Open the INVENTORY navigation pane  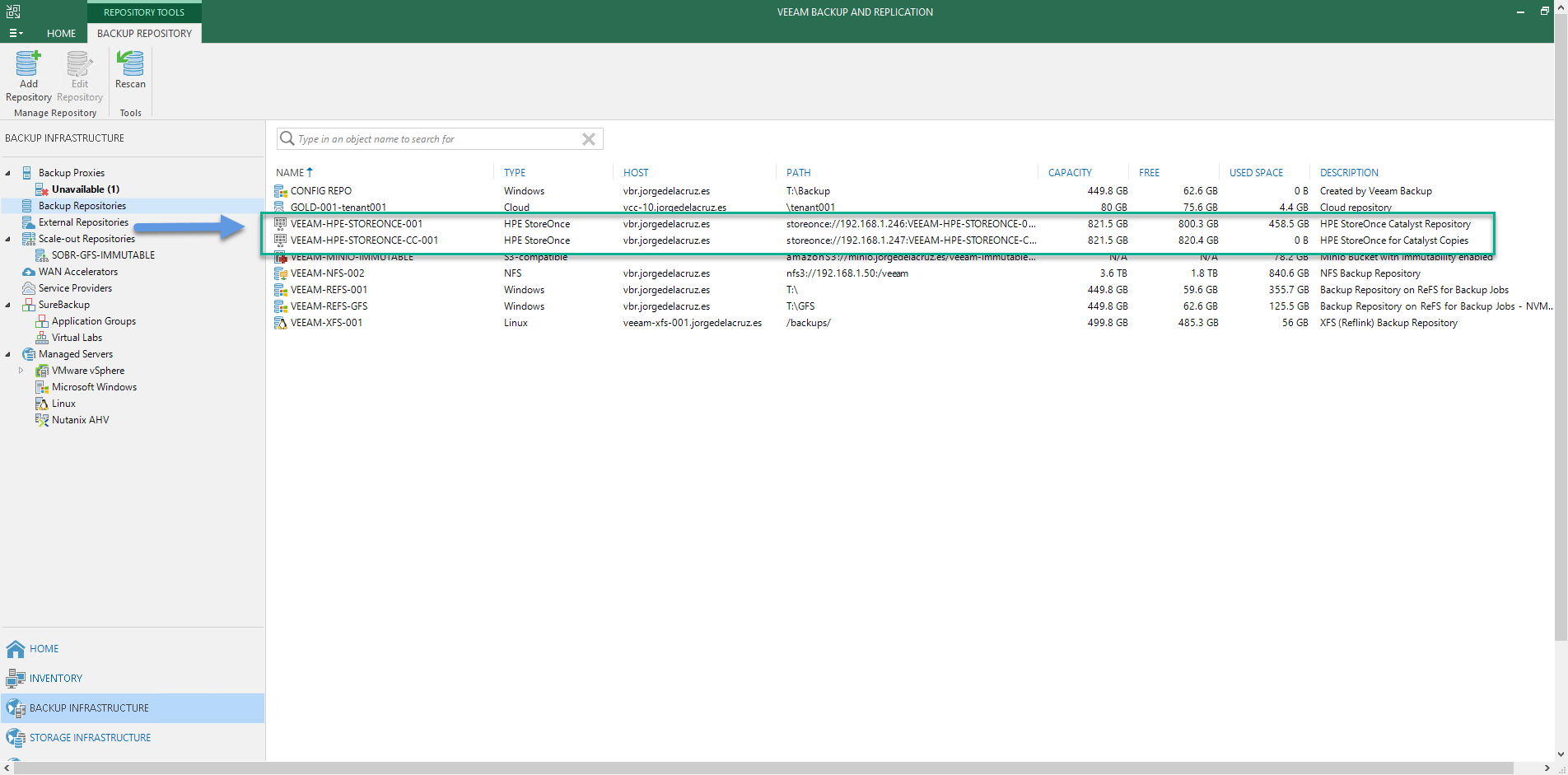tap(133, 679)
